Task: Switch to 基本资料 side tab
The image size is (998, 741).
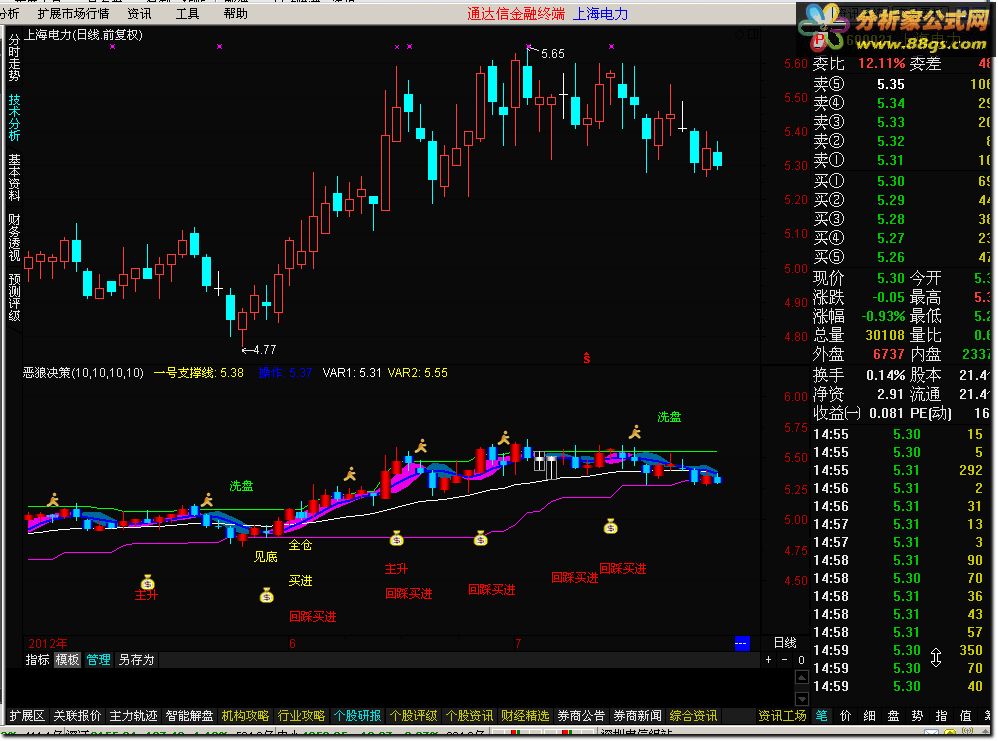Action: 14,178
